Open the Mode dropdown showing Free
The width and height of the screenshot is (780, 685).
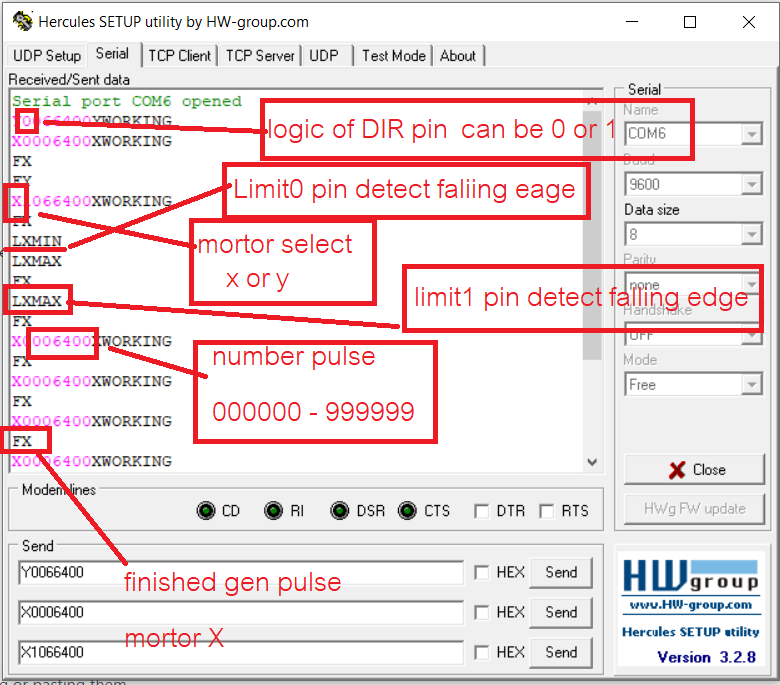[751, 385]
